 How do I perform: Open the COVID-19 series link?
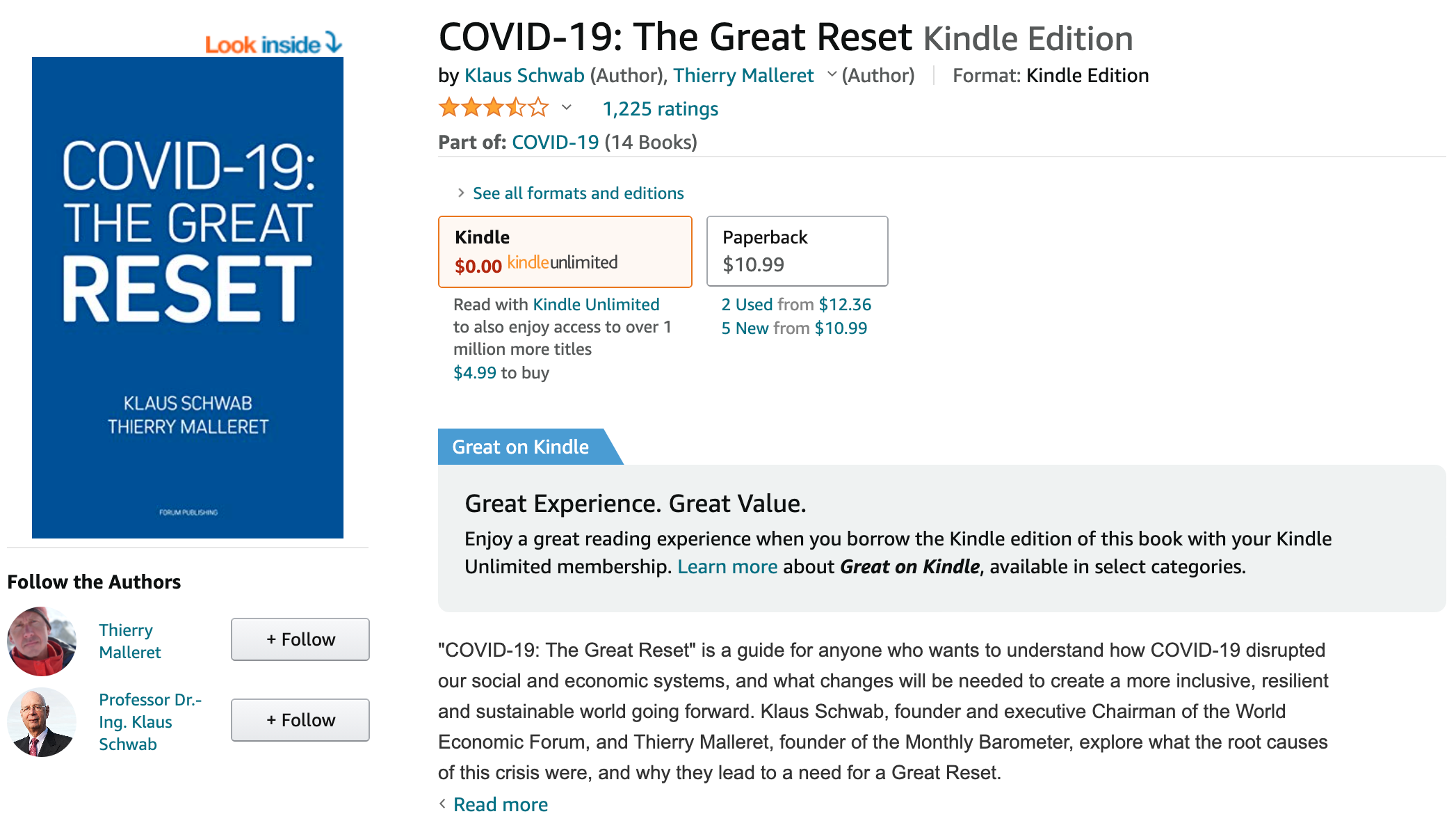555,143
